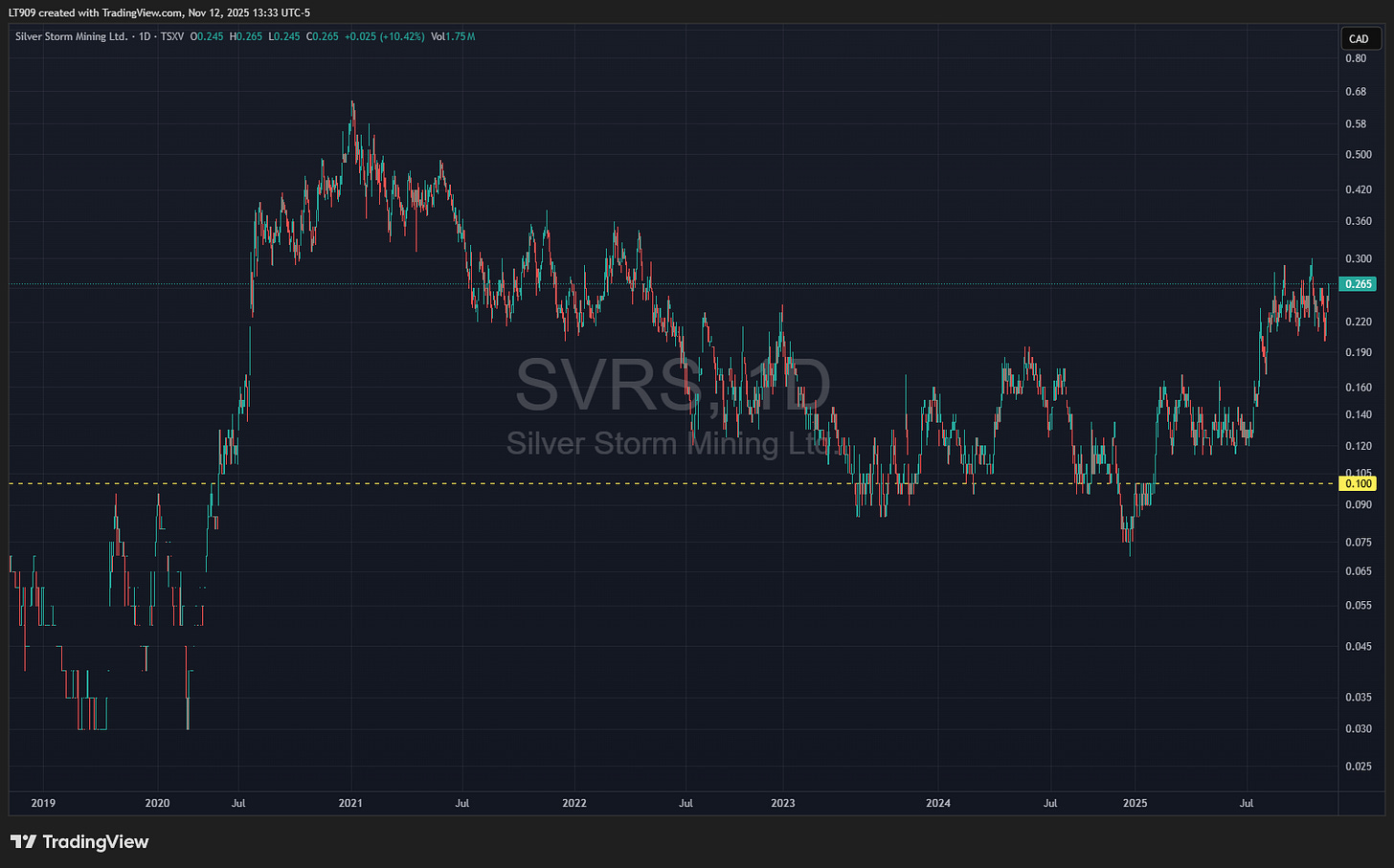Click the 0.120 price axis label

point(1359,446)
